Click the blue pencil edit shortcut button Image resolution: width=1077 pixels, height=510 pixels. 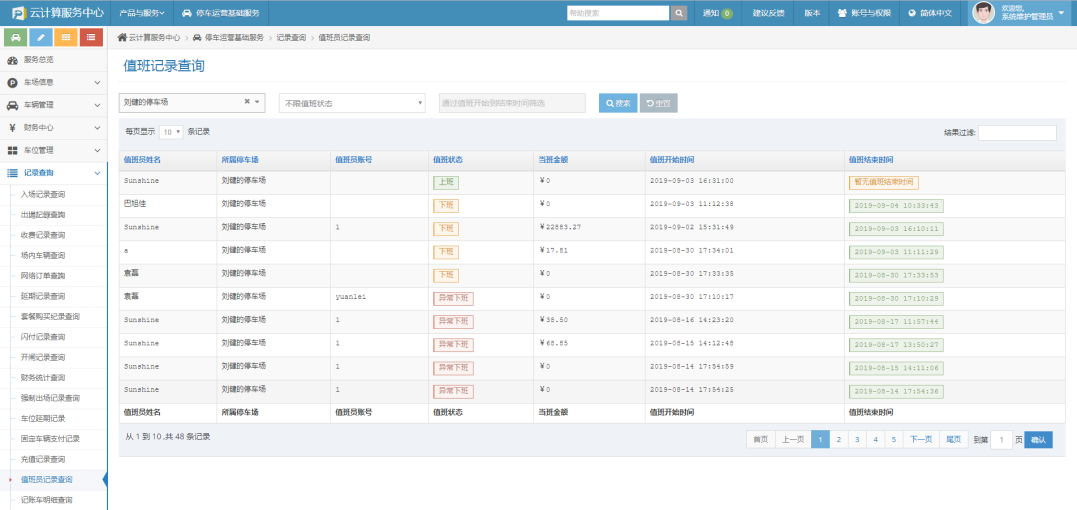point(41,37)
